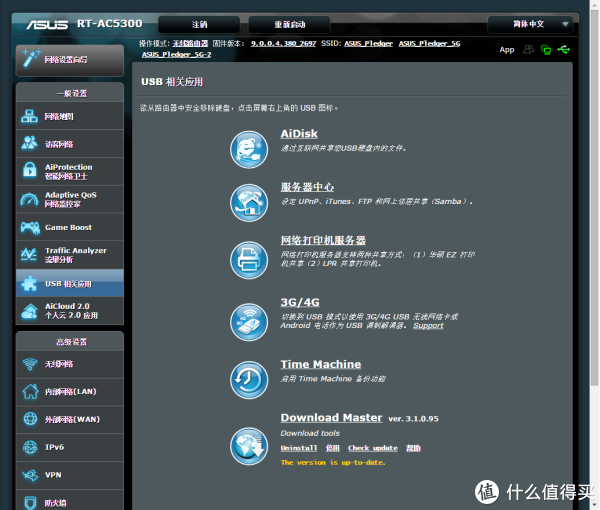Open AiCloud 2.0 个人云 menu
Image resolution: width=600 pixels, height=510 pixels.
(70, 311)
